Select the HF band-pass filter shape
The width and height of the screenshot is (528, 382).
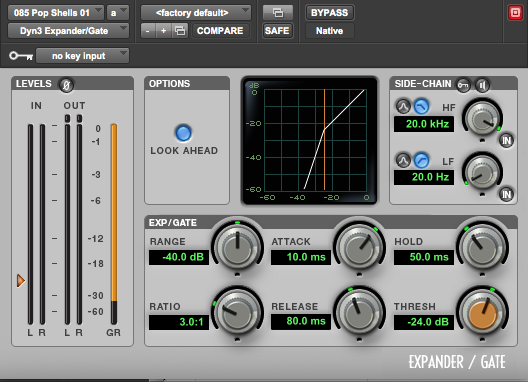pos(403,106)
